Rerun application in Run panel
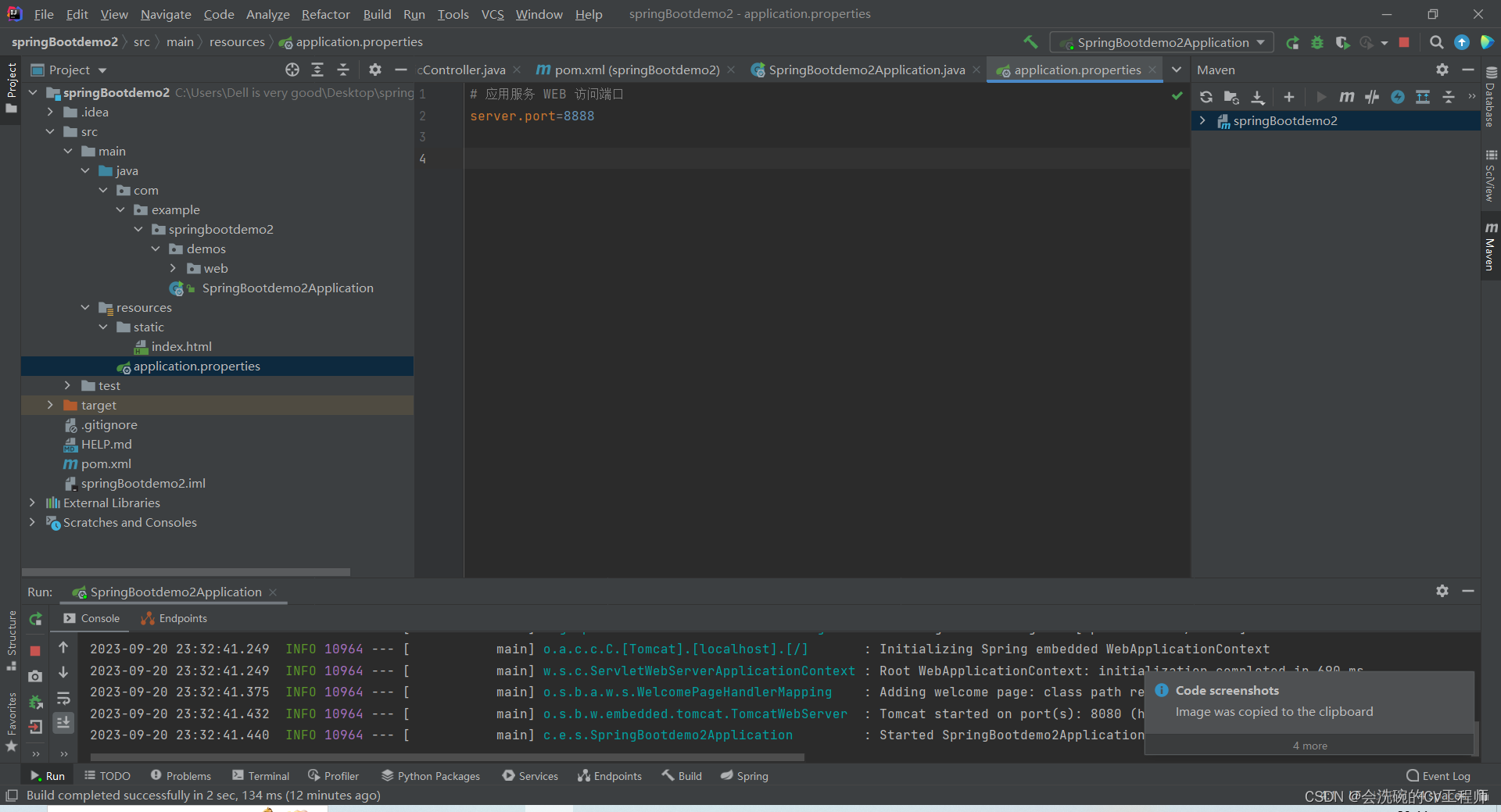Screen dimensions: 1501x812 36,619
